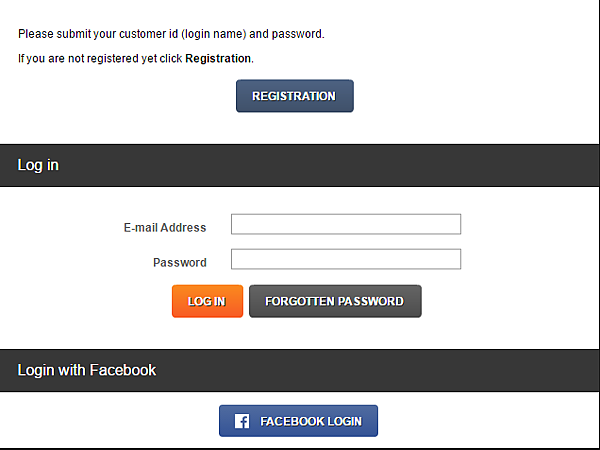Viewport: 600px width, 450px height.
Task: Select the "Log in" section header
Action: (38, 165)
